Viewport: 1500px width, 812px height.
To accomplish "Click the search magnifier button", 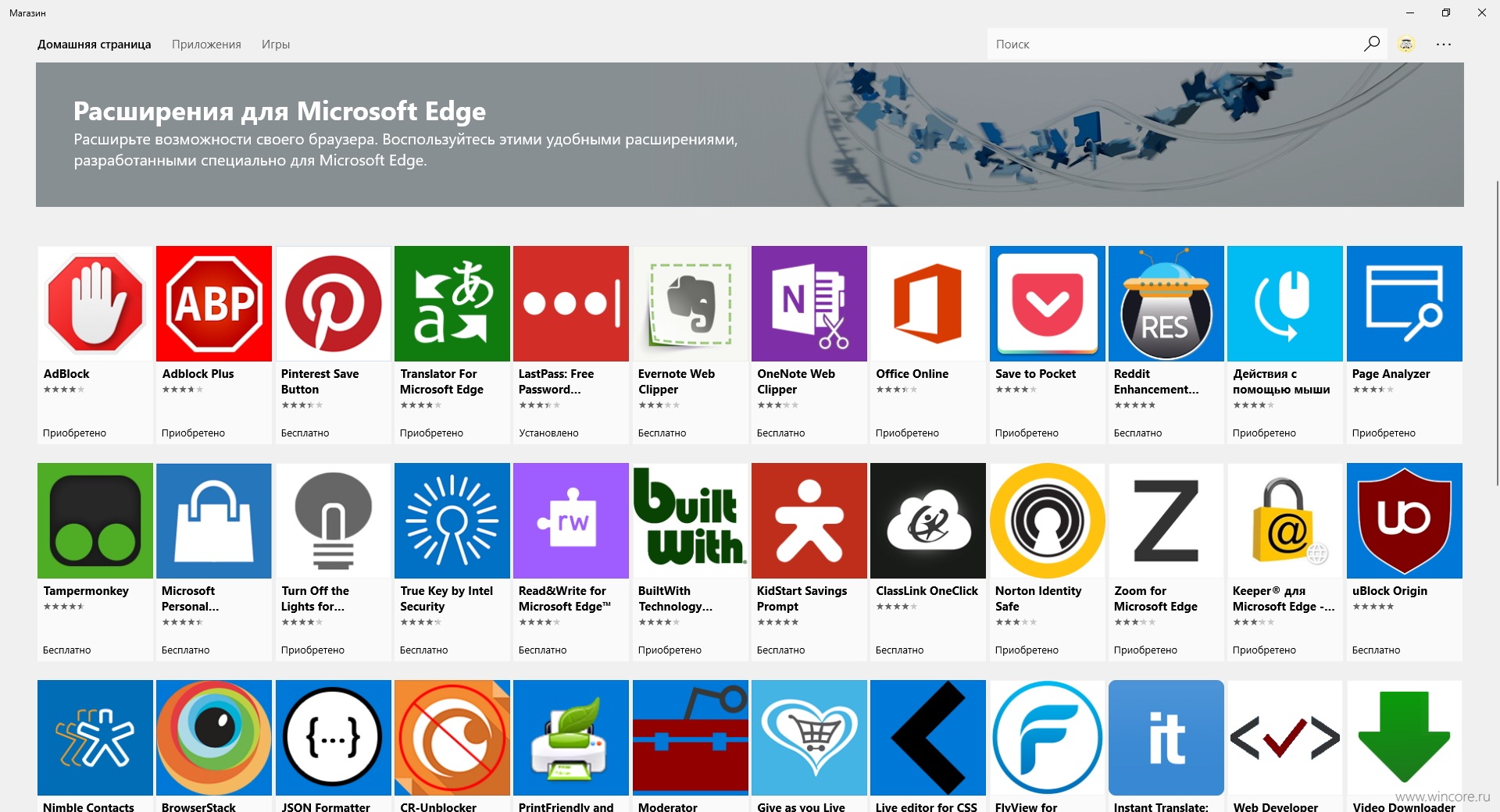I will coord(1372,44).
